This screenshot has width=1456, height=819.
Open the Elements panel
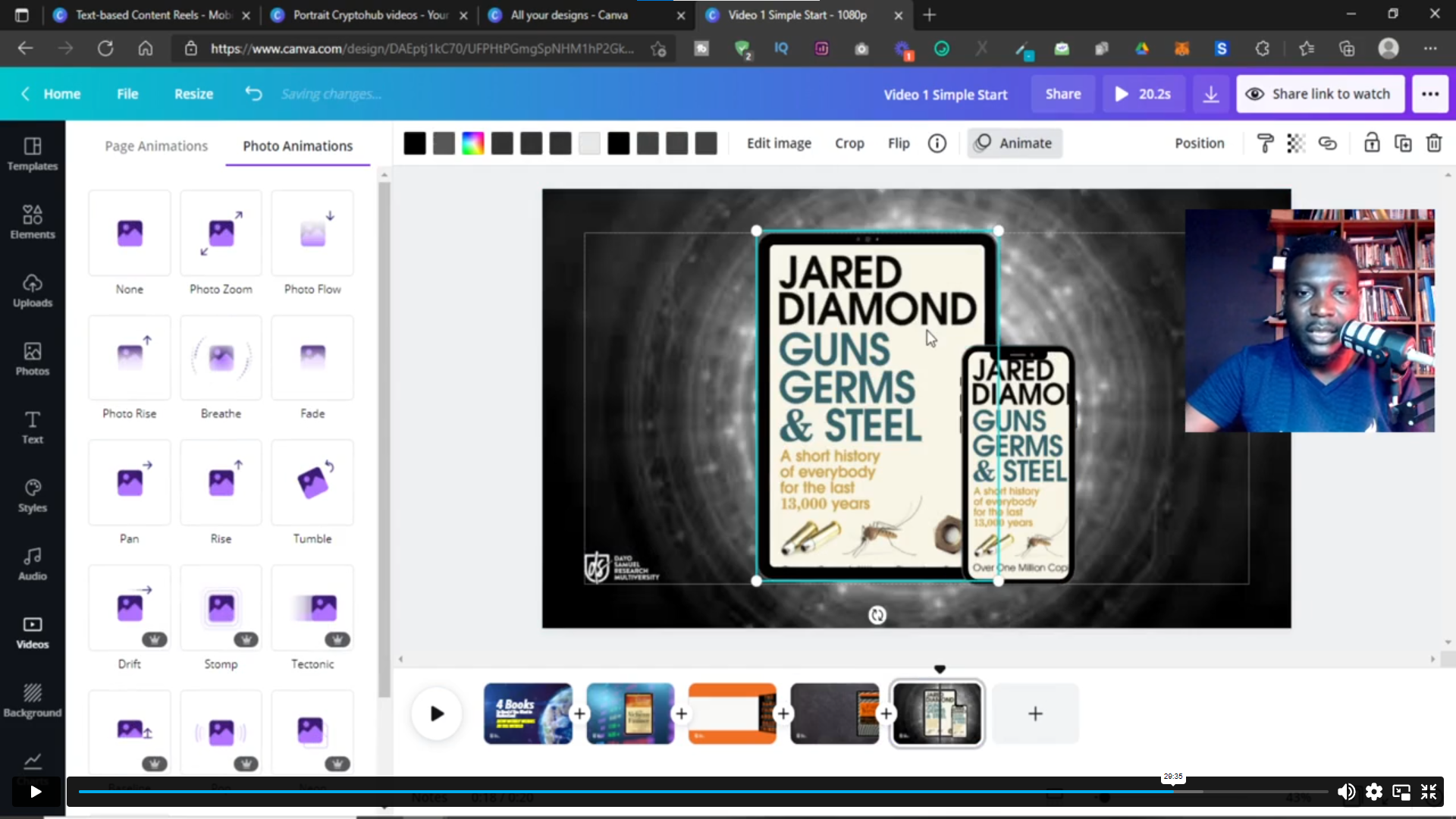coord(33,221)
